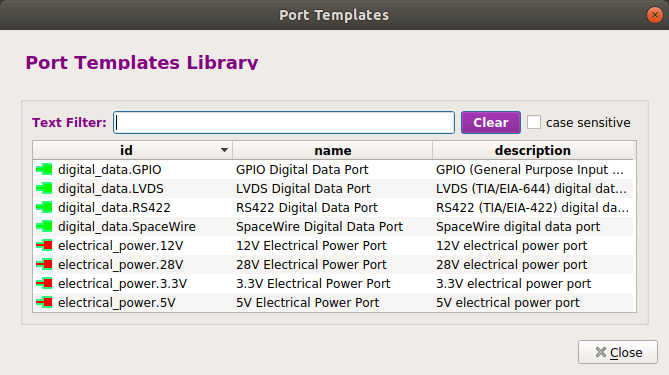
Task: Close the window with the title bar X
Action: pos(654,15)
